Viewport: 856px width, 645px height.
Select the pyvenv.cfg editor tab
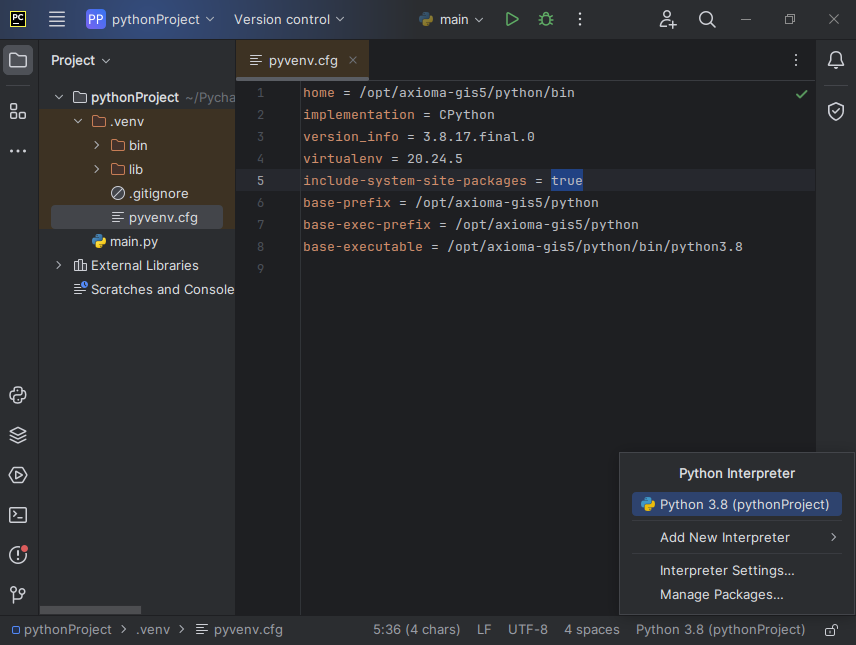coord(302,60)
